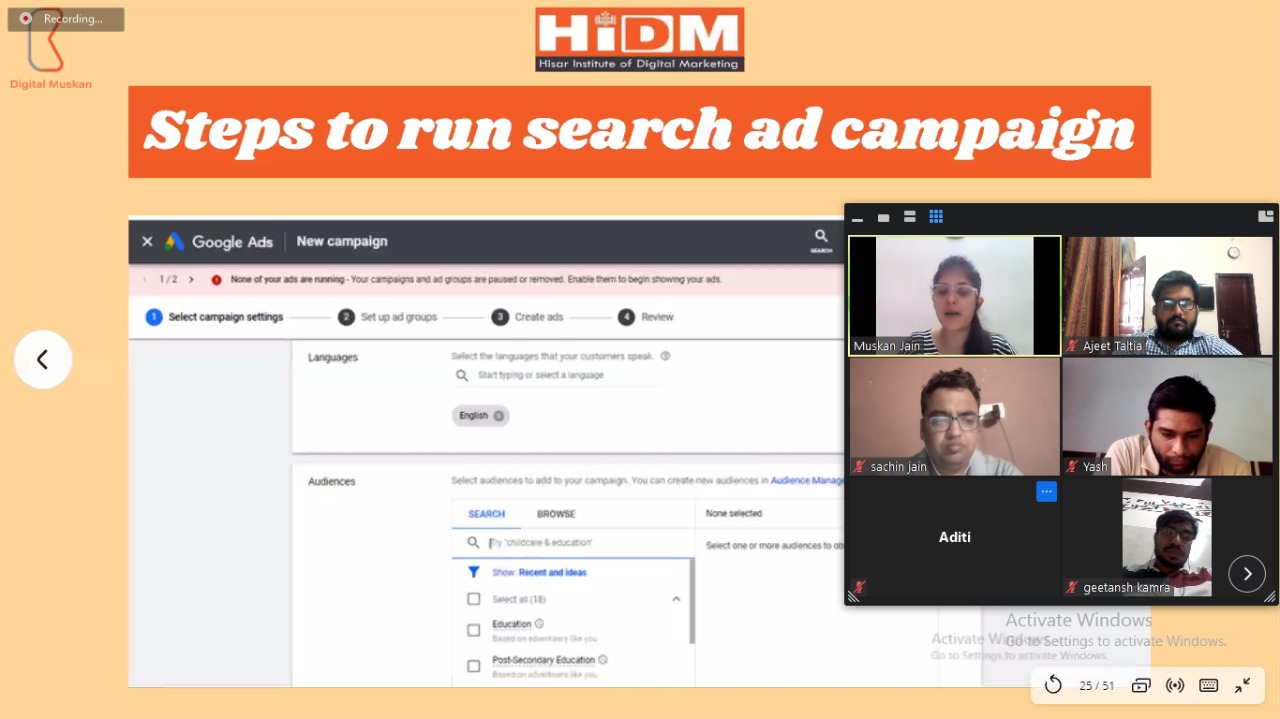
Task: Close the New campaign window with X
Action: point(147,241)
